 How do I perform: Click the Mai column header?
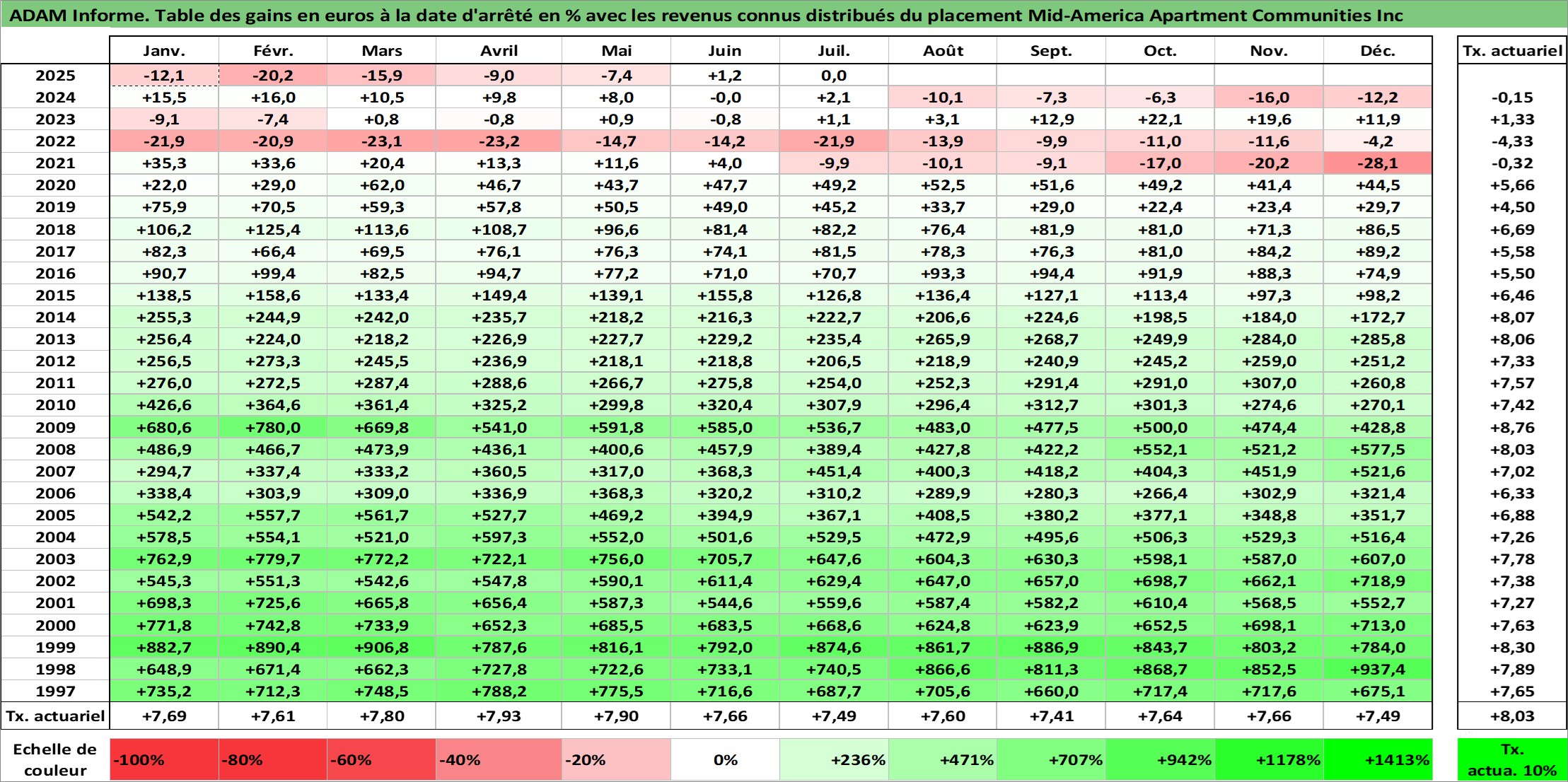[x=617, y=50]
